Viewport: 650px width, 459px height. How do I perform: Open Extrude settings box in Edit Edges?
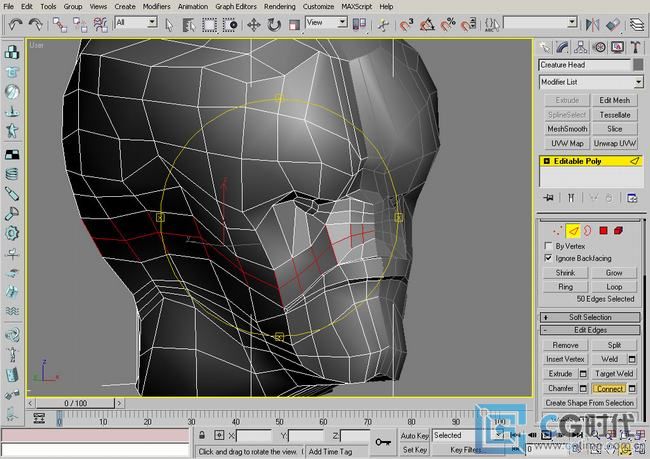(583, 374)
